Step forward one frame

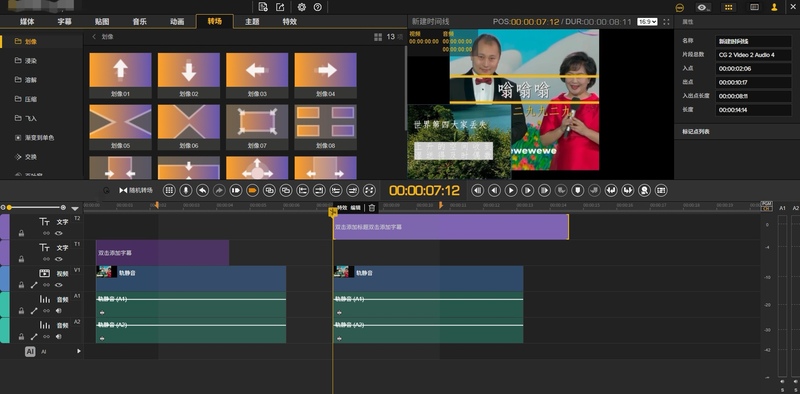coord(528,190)
